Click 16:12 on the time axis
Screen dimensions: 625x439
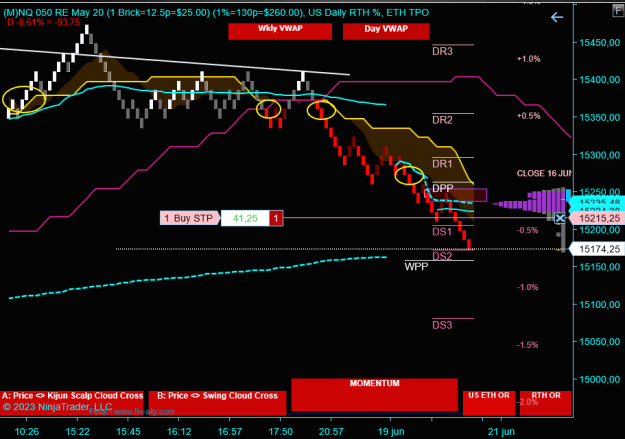(179, 432)
